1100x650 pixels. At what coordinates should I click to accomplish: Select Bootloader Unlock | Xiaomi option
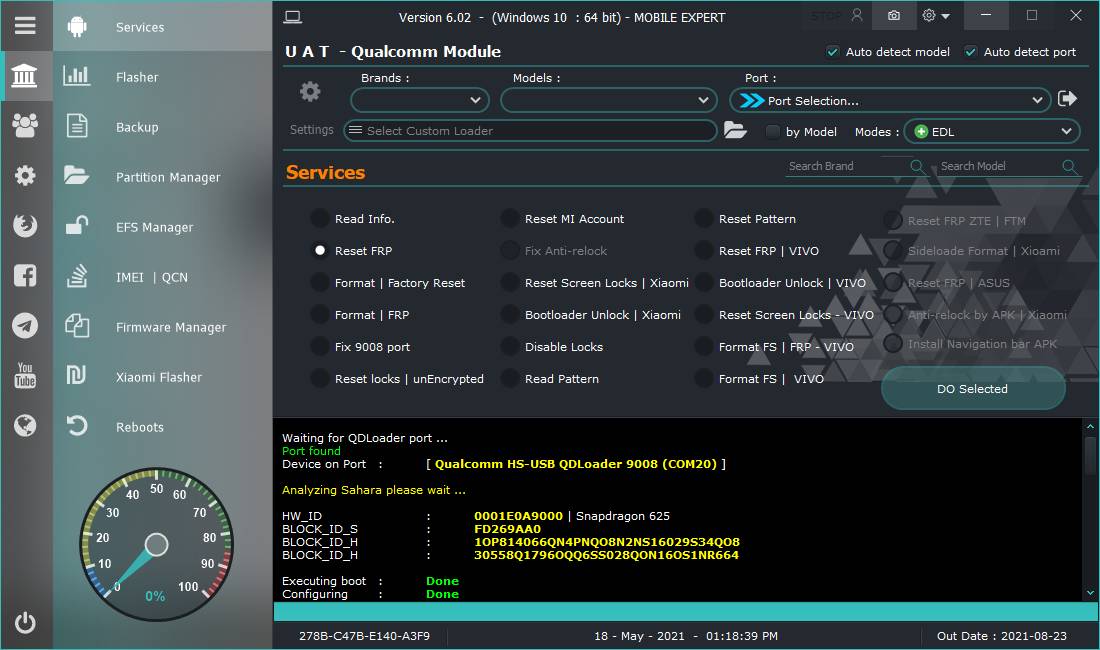coord(510,315)
